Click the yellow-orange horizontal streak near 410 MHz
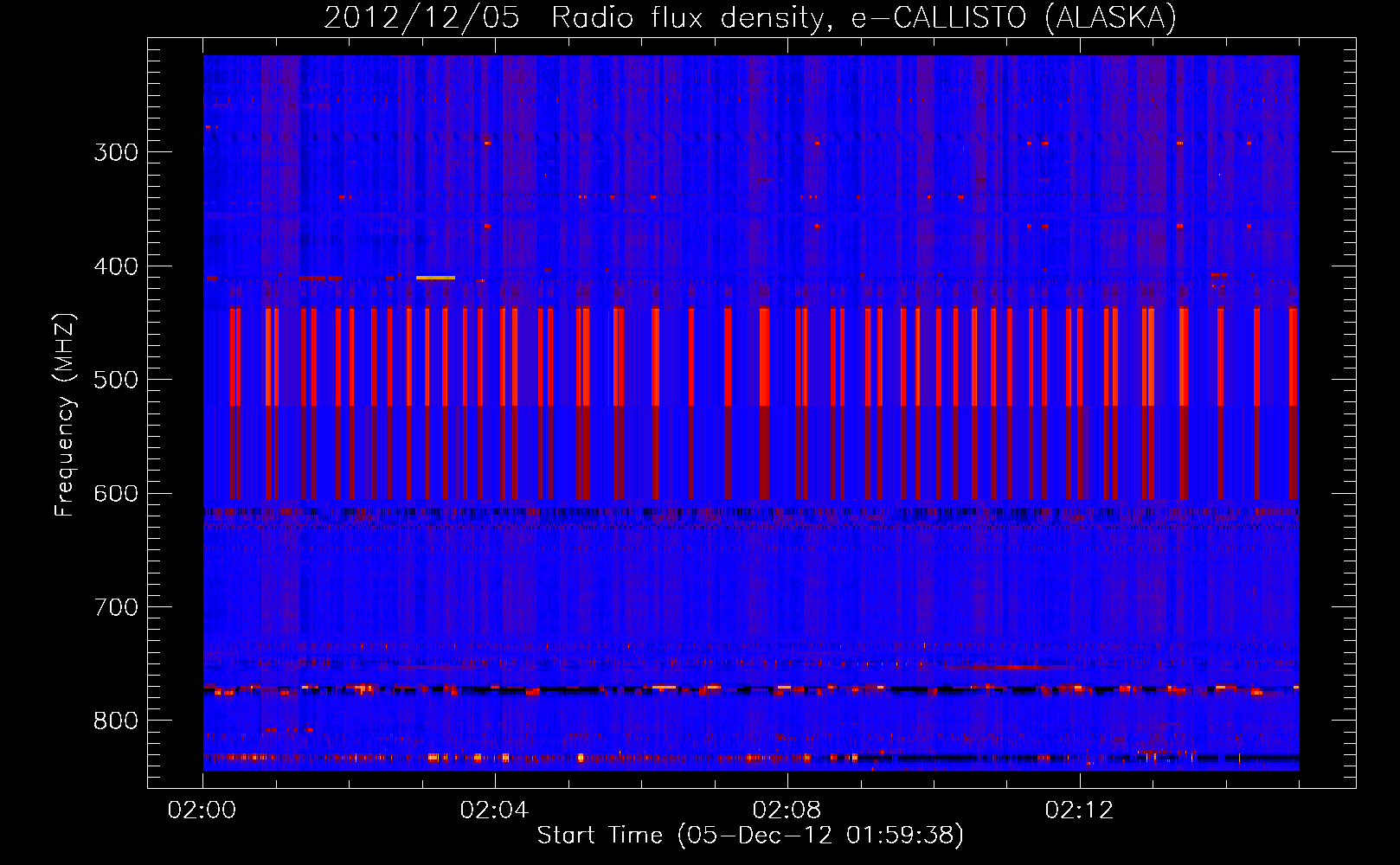This screenshot has height=865, width=1400. click(435, 278)
